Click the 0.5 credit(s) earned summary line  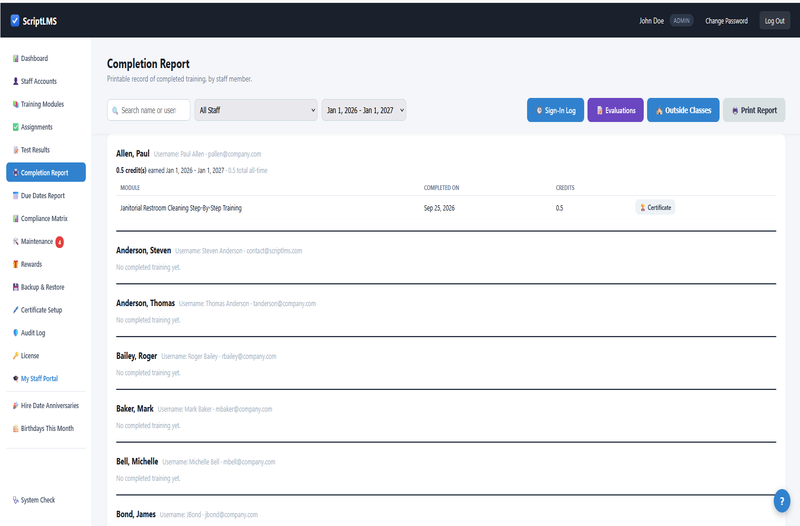(x=191, y=170)
